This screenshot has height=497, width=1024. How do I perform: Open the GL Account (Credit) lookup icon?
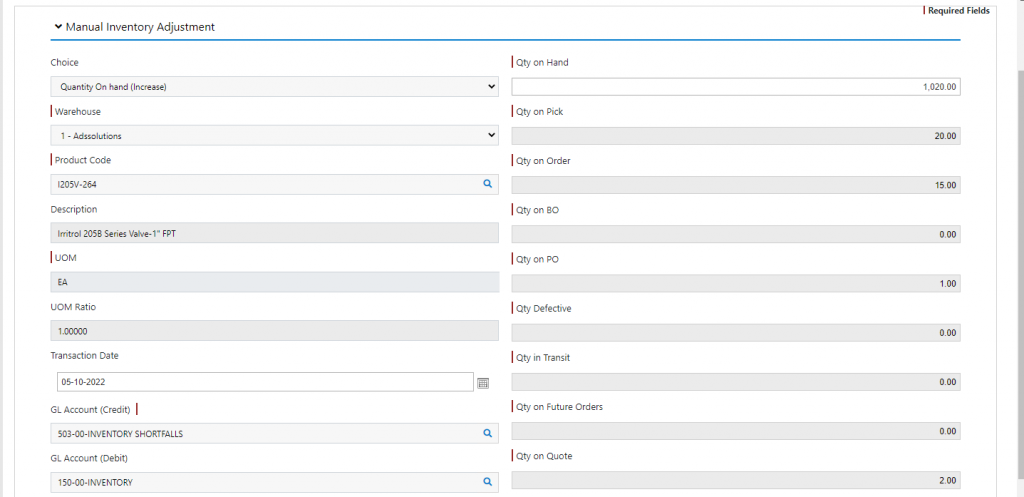487,433
